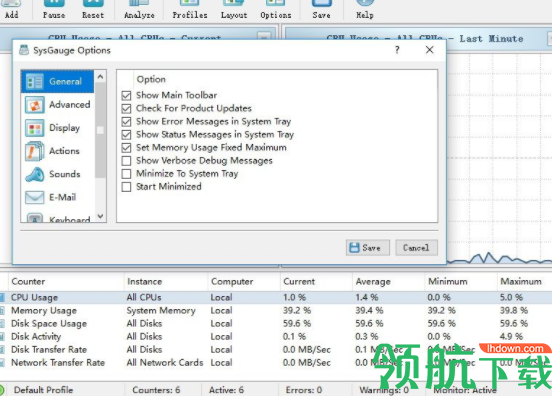Select the Actions options category icon
Screen dimensions: 552x396
point(34,151)
